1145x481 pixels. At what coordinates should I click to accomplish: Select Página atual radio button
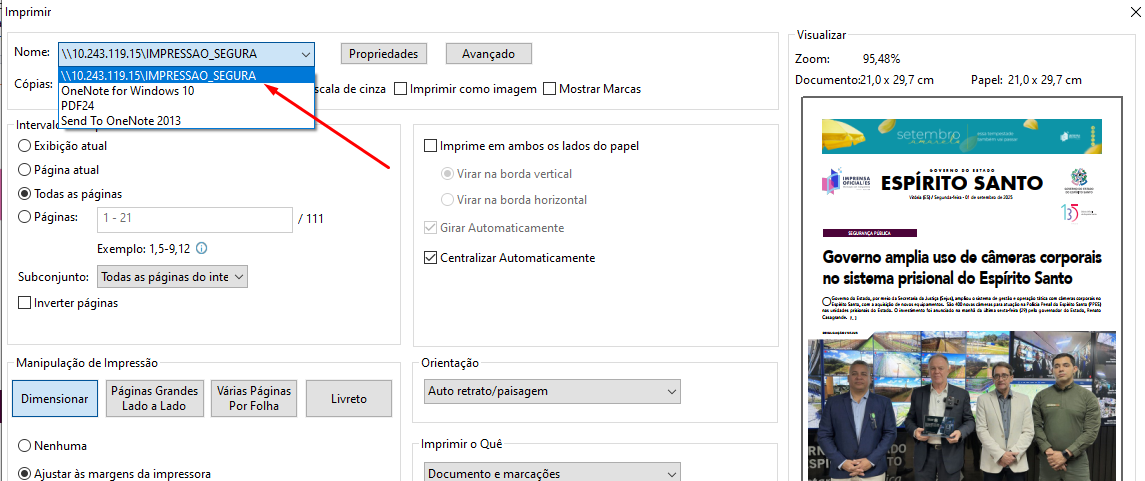point(24,170)
